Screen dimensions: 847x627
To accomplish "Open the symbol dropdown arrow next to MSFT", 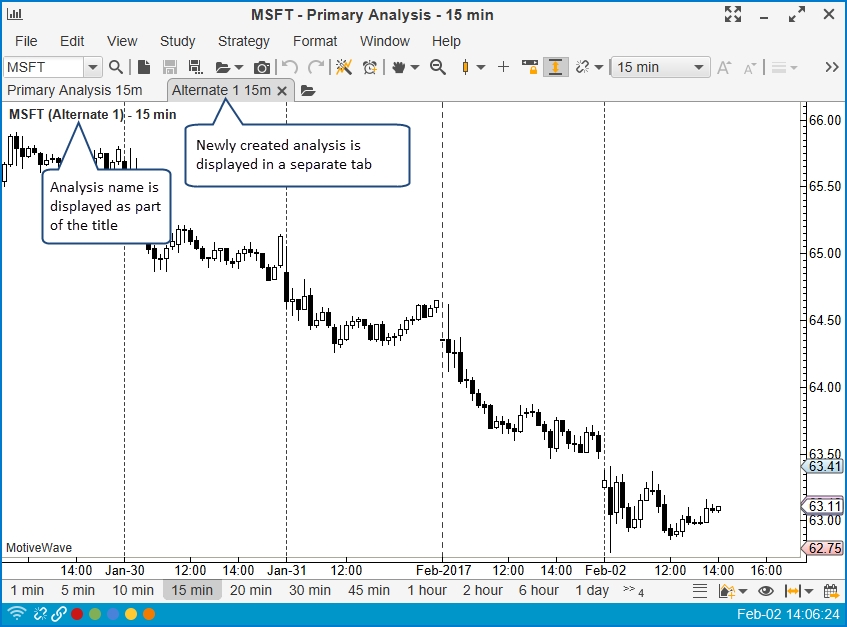I will [x=92, y=68].
